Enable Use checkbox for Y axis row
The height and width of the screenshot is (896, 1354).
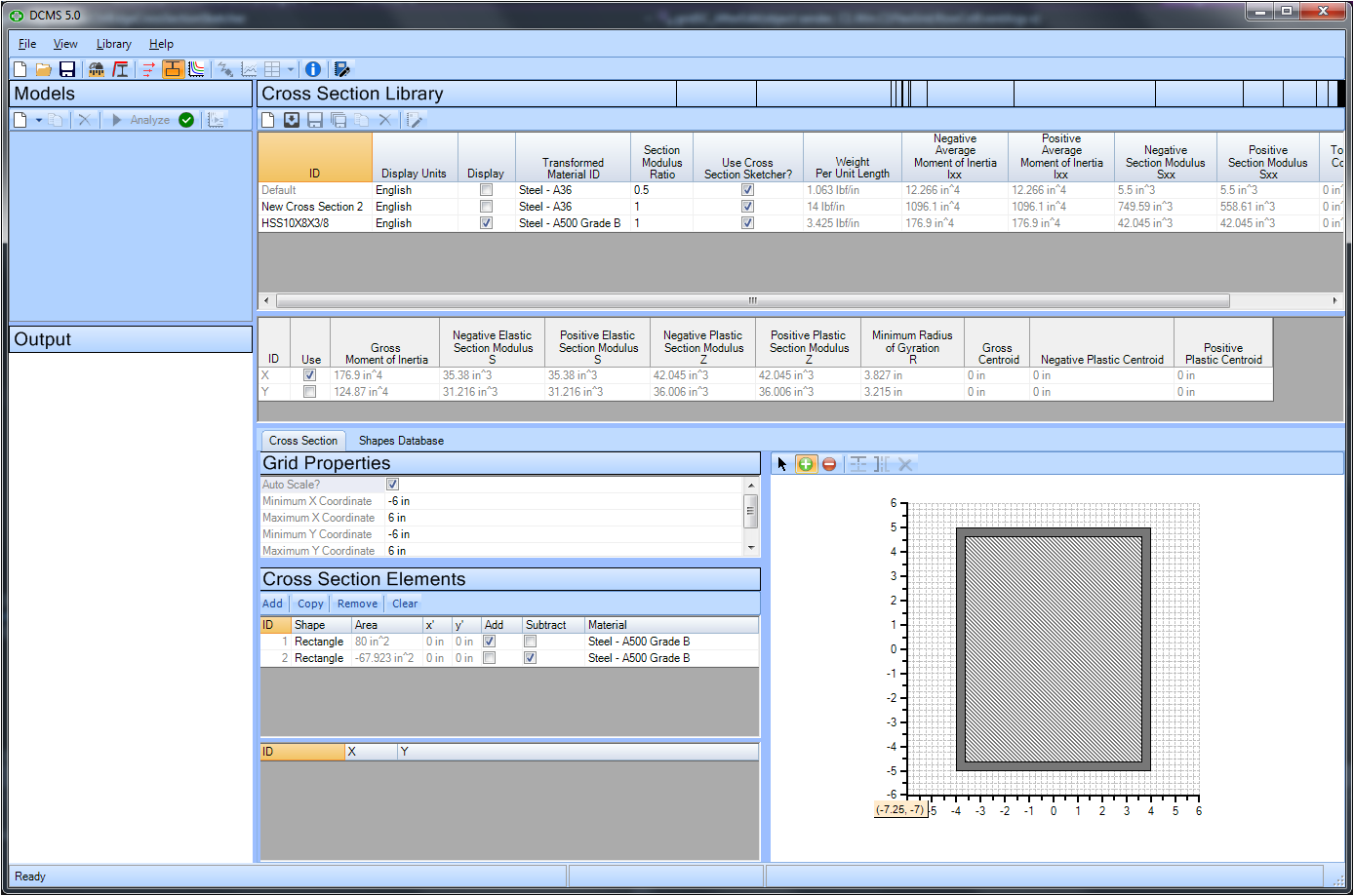coord(309,392)
